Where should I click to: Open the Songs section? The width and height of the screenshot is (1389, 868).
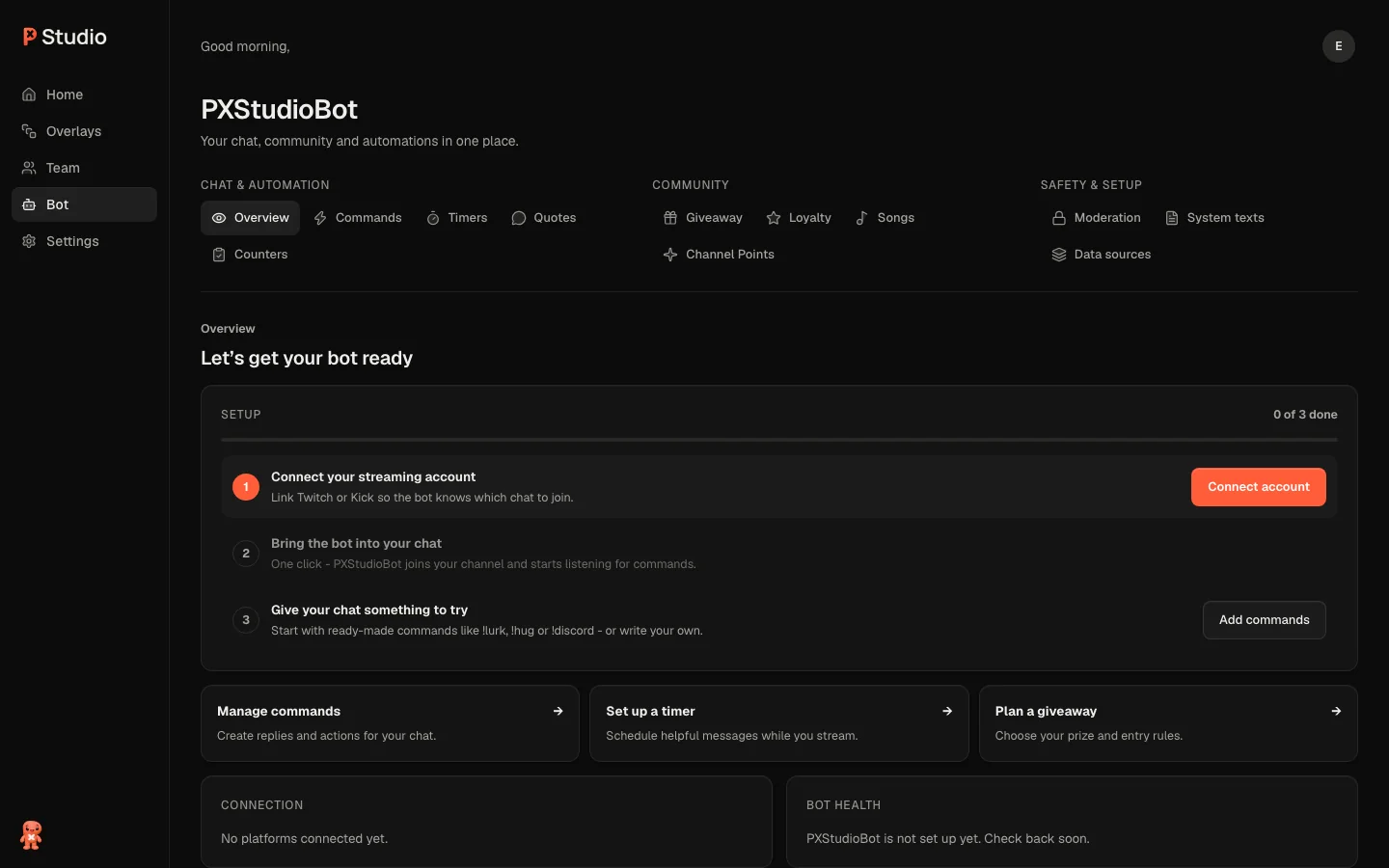pyautogui.click(x=885, y=218)
